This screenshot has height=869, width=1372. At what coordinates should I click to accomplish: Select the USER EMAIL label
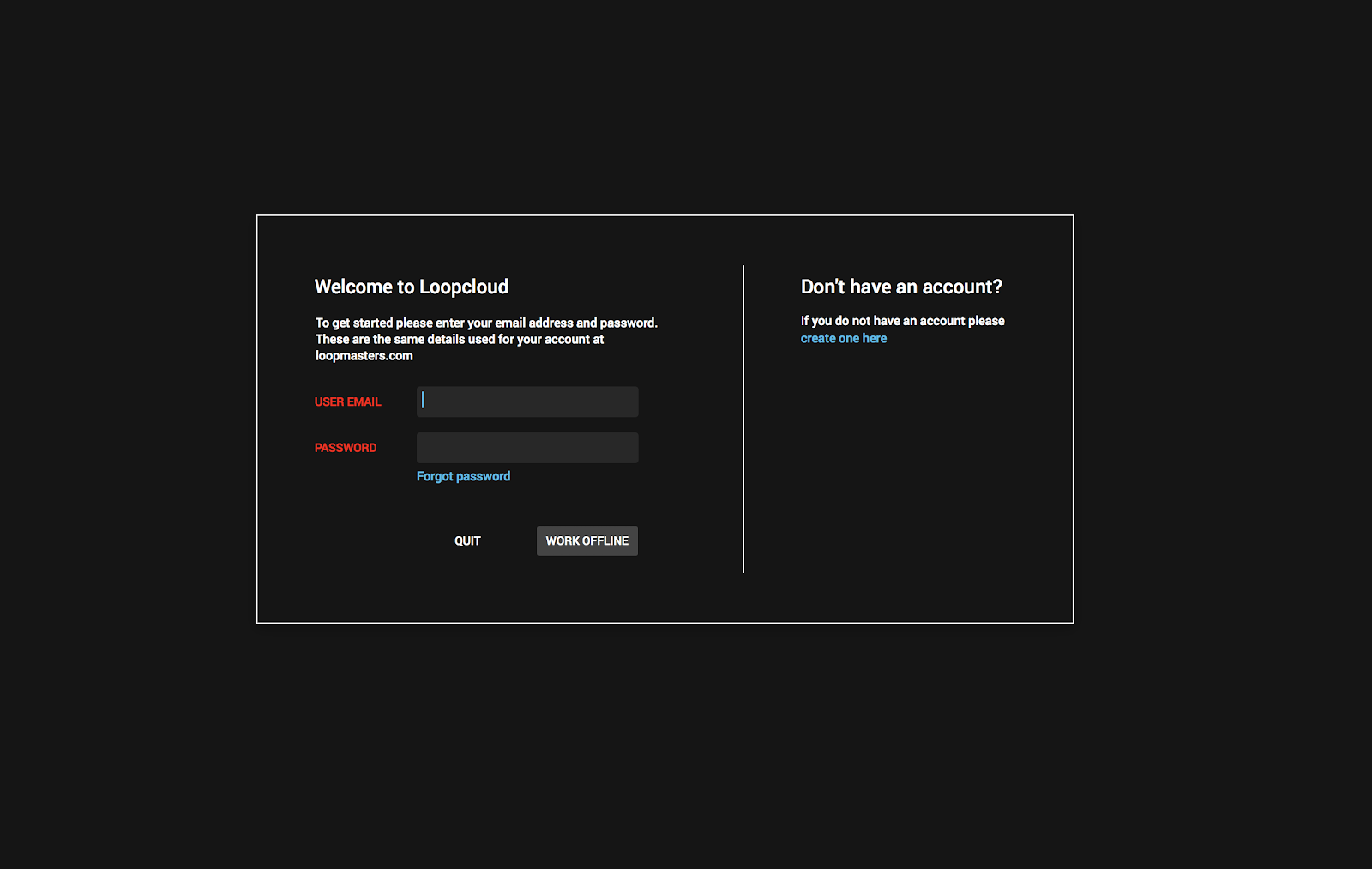347,401
